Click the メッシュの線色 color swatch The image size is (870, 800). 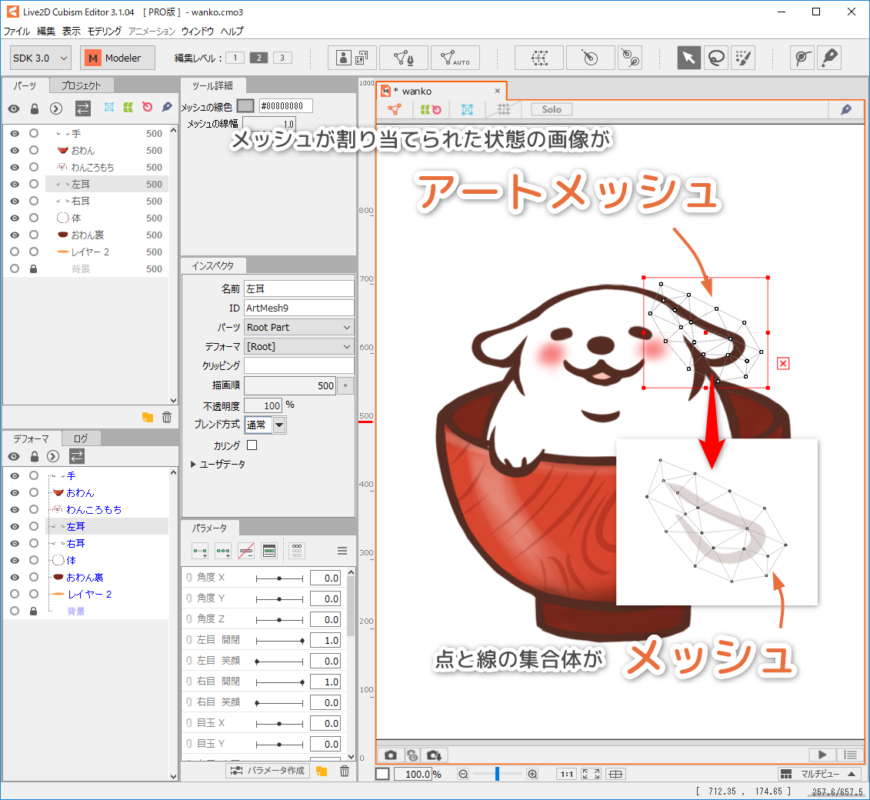click(x=245, y=106)
